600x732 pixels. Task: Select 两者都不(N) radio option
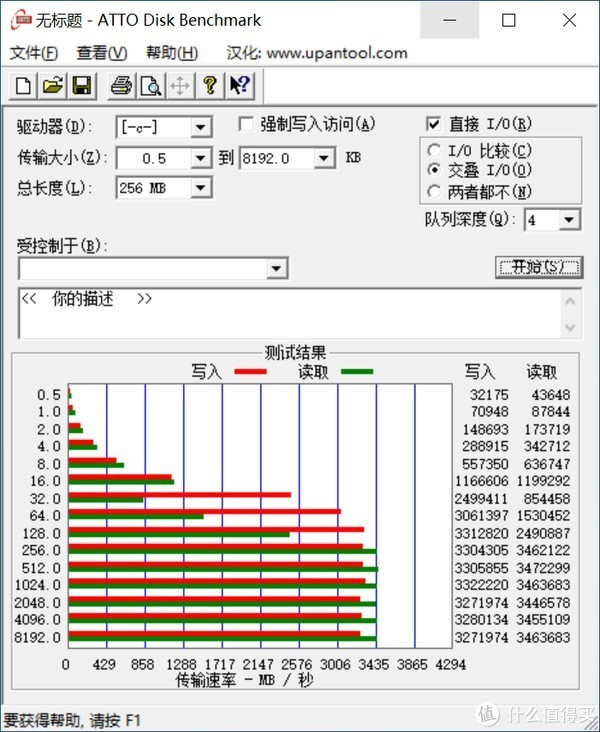(434, 191)
